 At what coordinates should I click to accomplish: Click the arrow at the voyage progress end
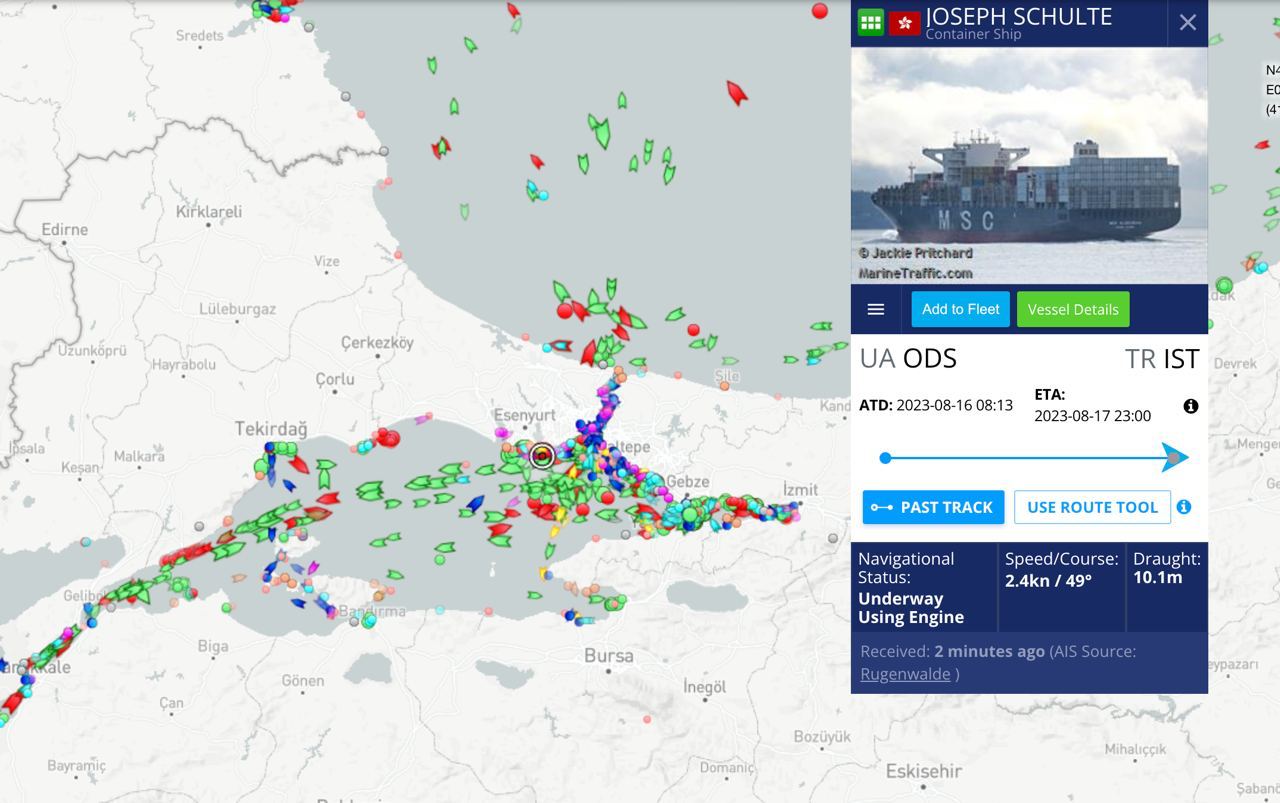pos(1176,458)
